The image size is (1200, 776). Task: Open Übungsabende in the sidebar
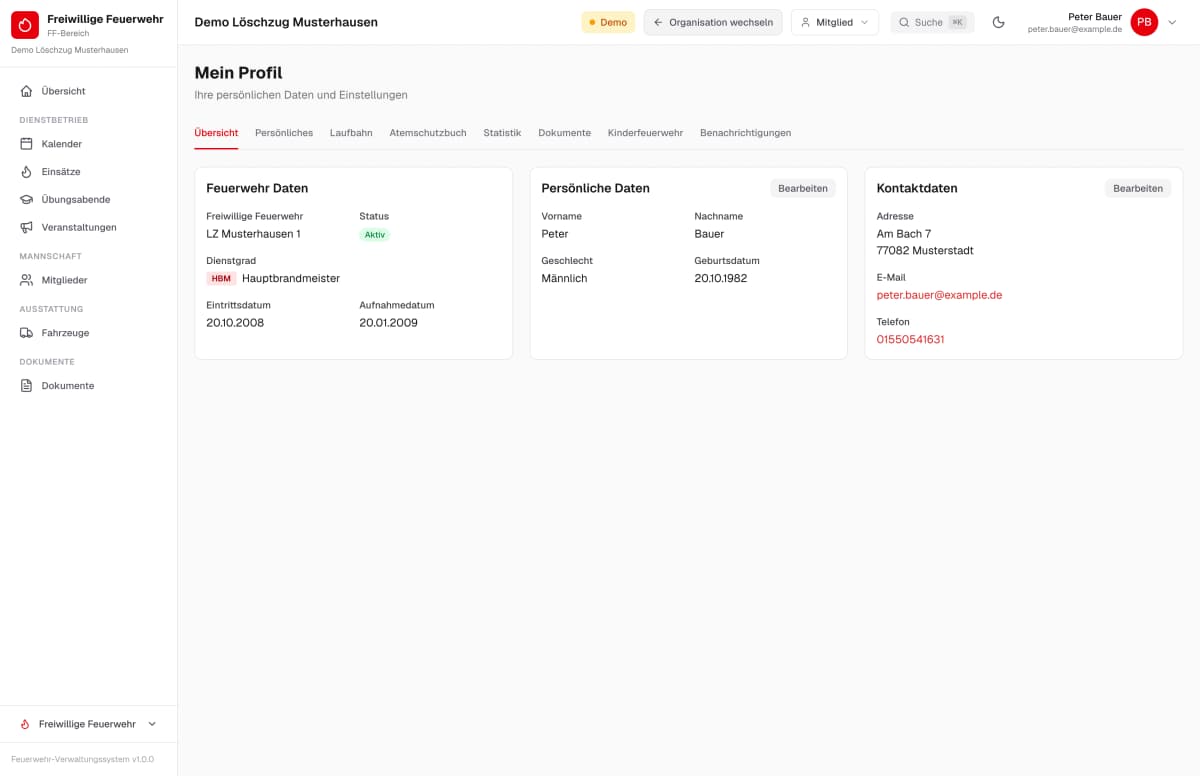(89, 199)
